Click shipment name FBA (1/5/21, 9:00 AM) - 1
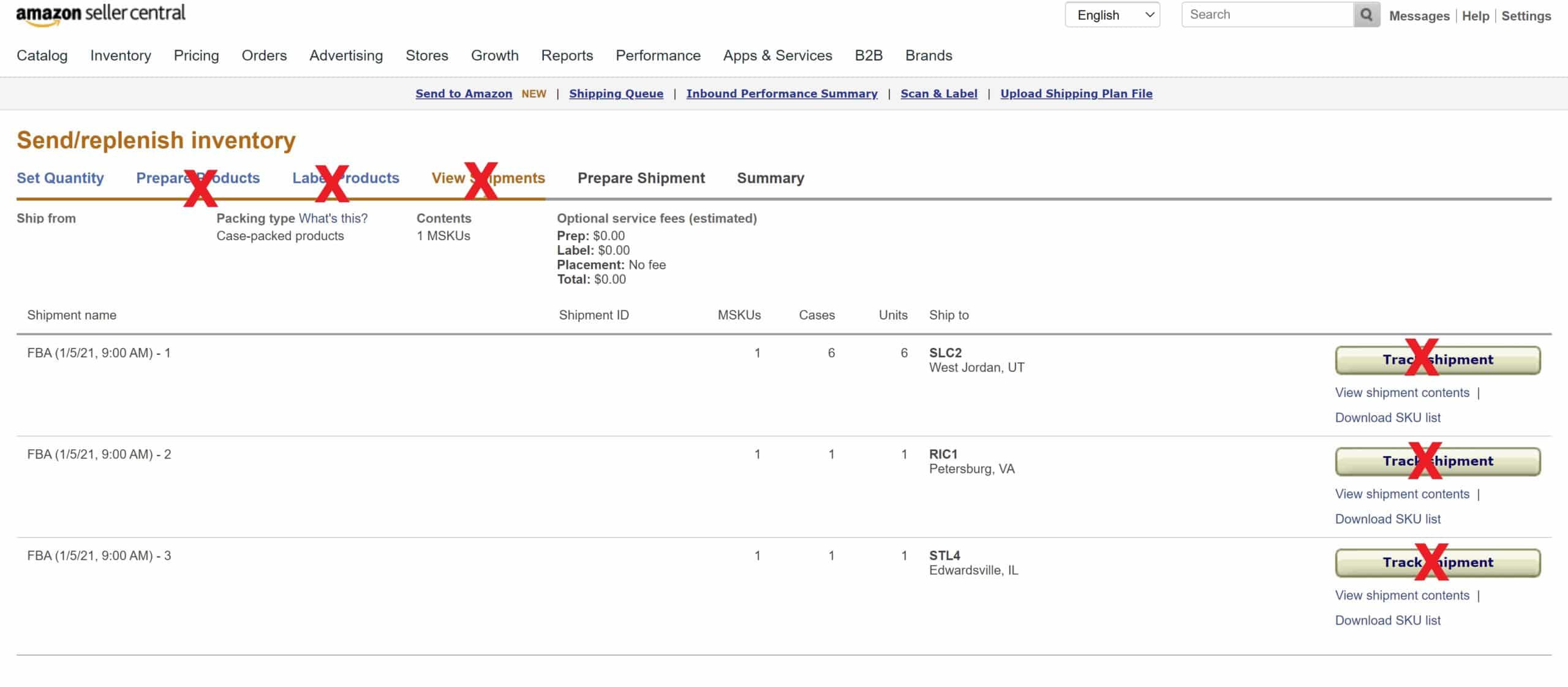 click(x=99, y=353)
